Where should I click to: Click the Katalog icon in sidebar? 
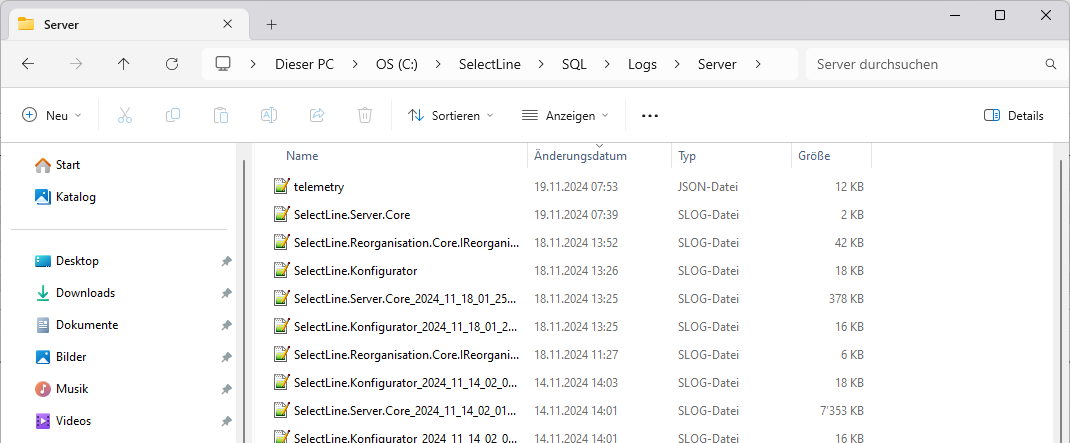(x=43, y=197)
